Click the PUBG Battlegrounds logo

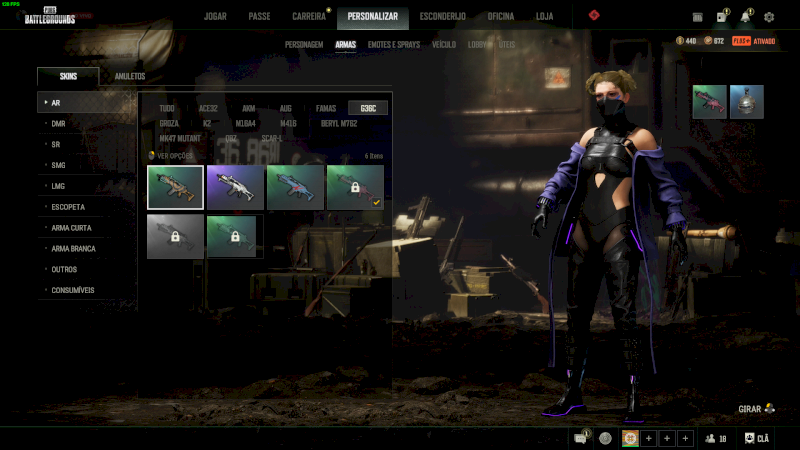(49, 16)
